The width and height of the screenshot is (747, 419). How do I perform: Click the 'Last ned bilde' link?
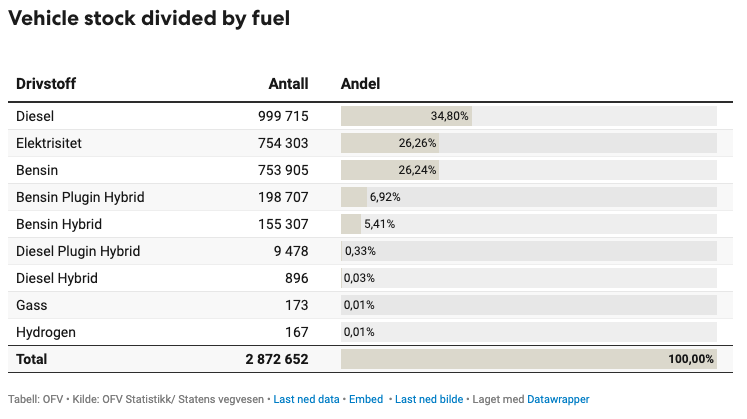[429, 399]
